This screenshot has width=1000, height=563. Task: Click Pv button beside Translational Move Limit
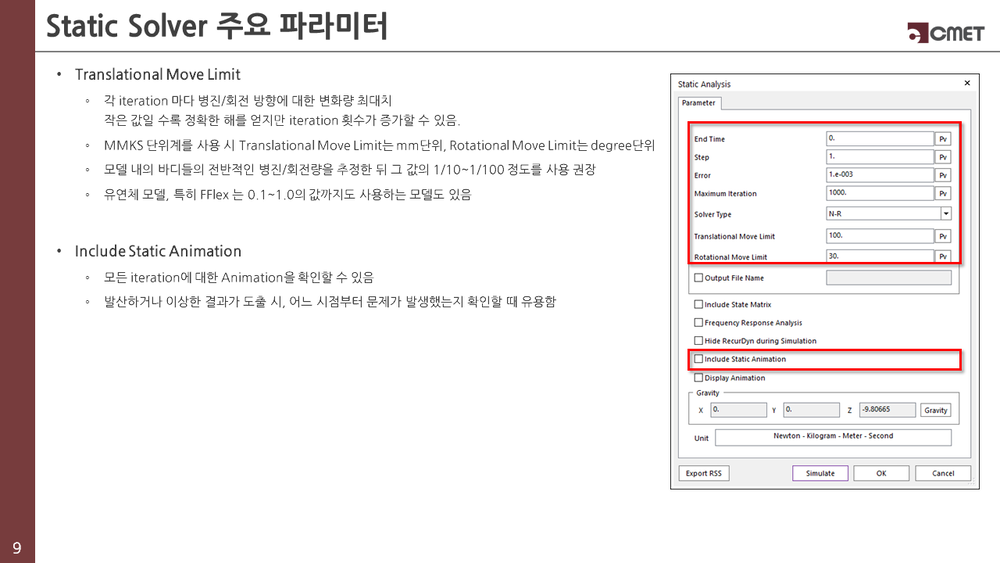[942, 237]
